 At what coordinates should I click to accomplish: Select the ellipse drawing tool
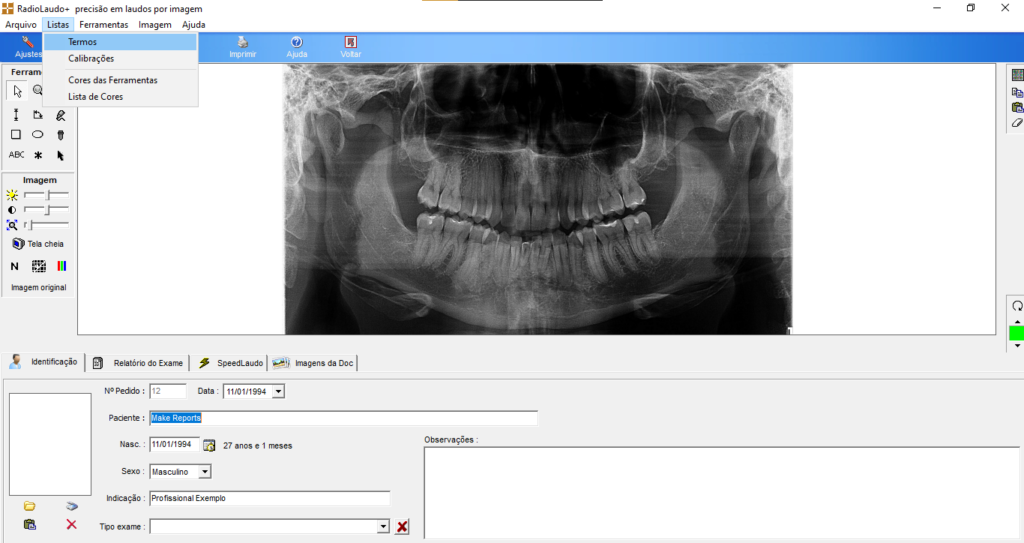pos(38,135)
